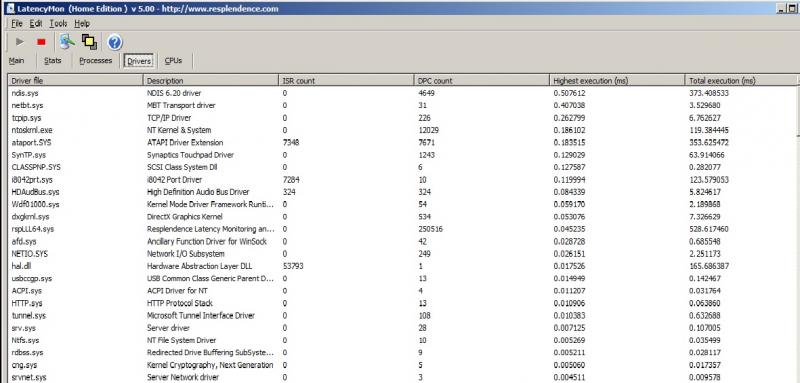
Task: Open the File menu
Action: [x=17, y=23]
